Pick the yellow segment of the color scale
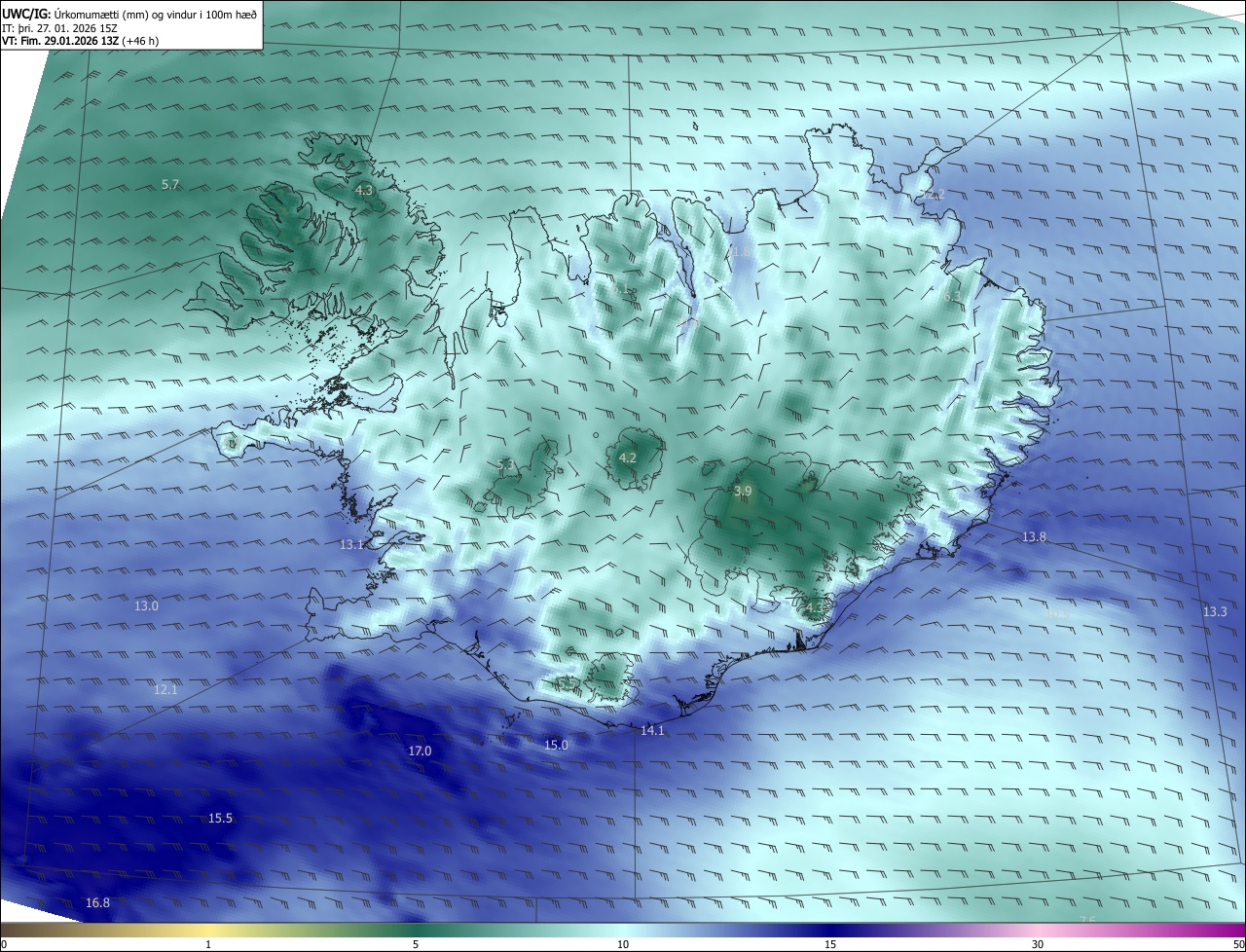1246x952 pixels. point(208,931)
